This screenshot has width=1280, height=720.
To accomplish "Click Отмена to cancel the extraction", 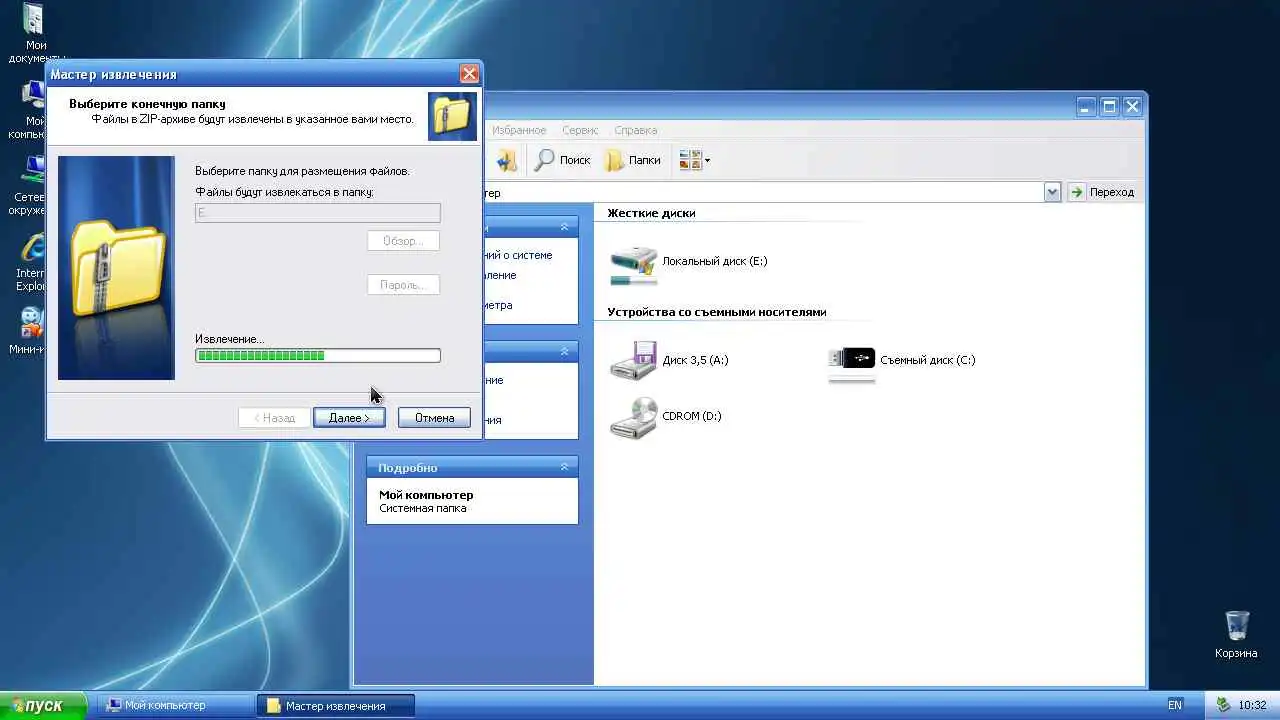I will pyautogui.click(x=434, y=418).
